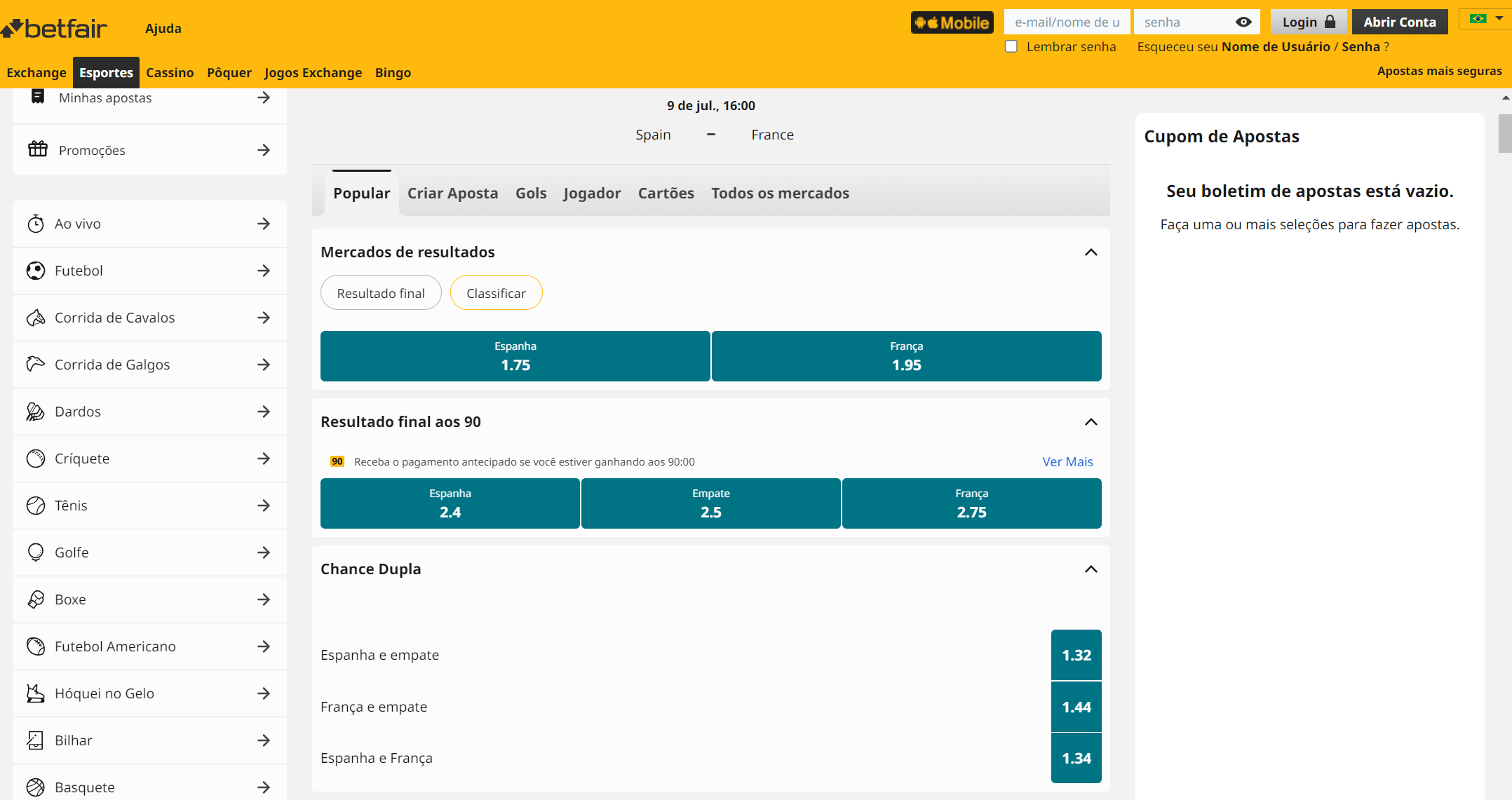Click the arrow next to Boxe

pos(264,599)
